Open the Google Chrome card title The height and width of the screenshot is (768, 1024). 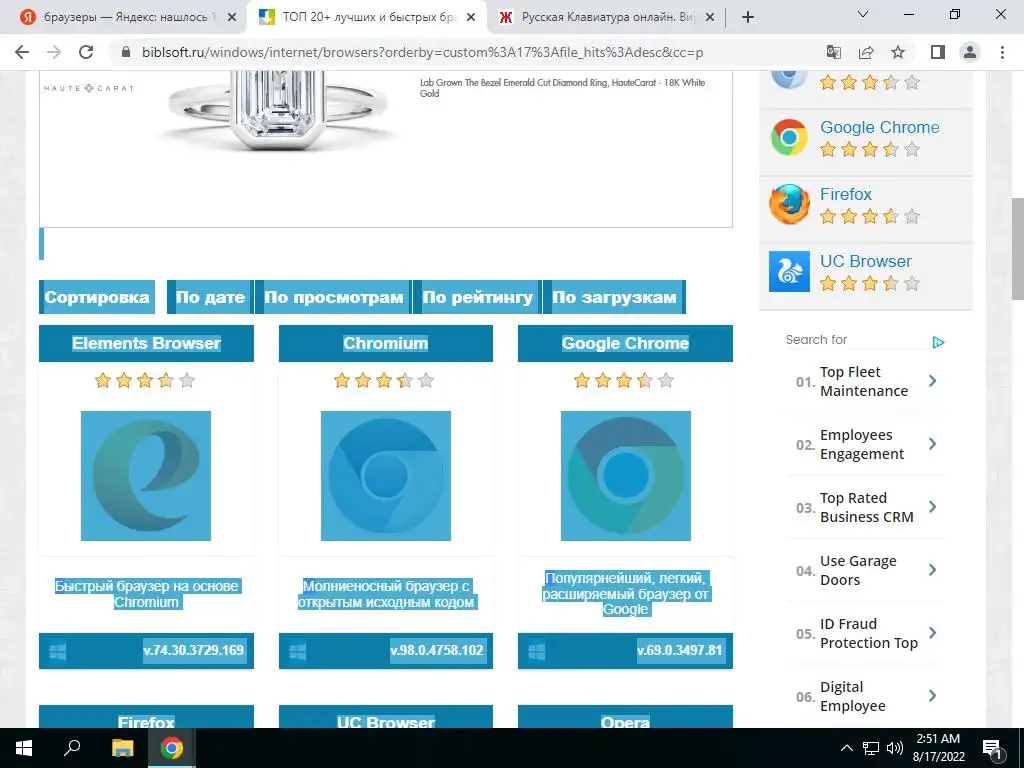pyautogui.click(x=625, y=344)
